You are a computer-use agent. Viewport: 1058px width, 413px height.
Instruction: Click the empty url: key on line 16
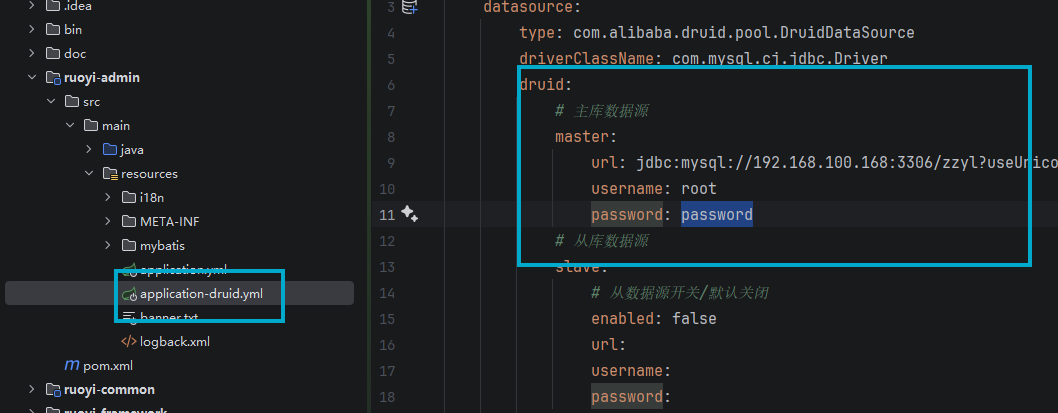click(x=609, y=345)
